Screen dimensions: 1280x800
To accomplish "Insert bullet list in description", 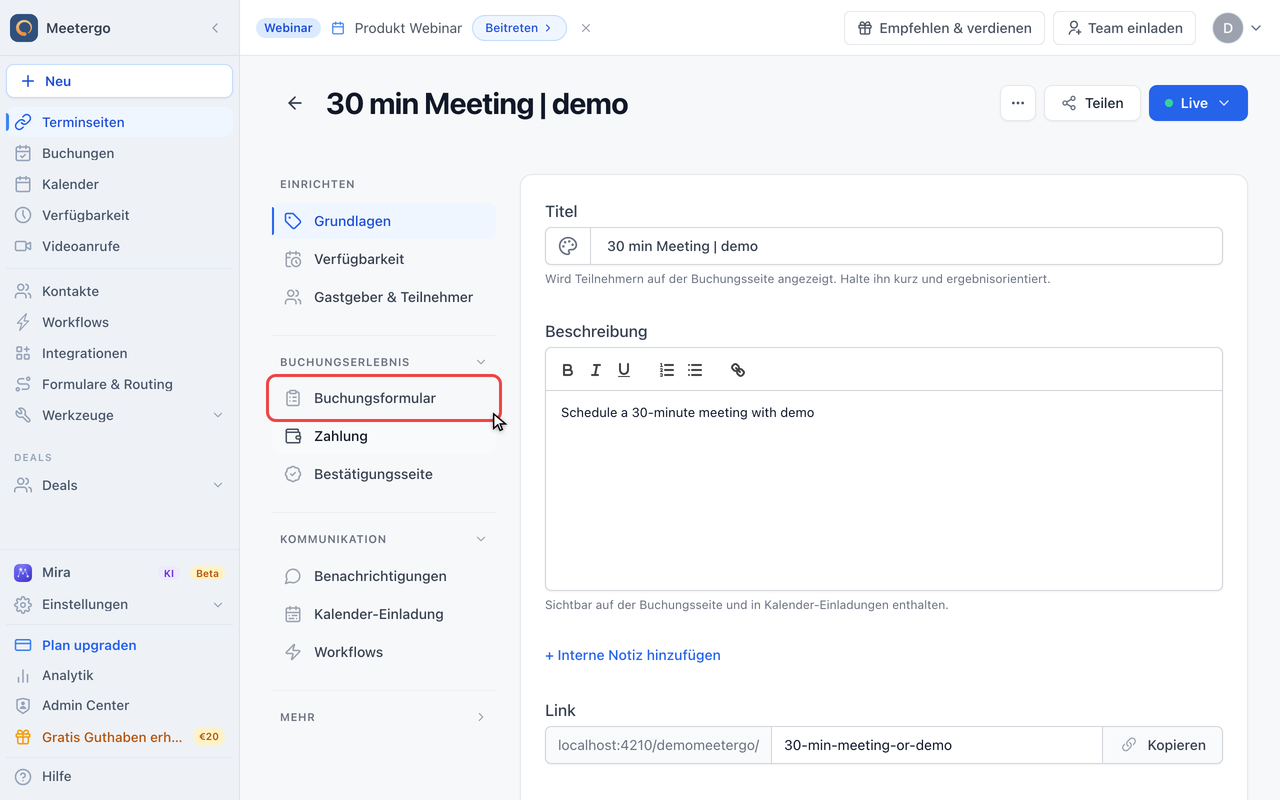I will 695,370.
